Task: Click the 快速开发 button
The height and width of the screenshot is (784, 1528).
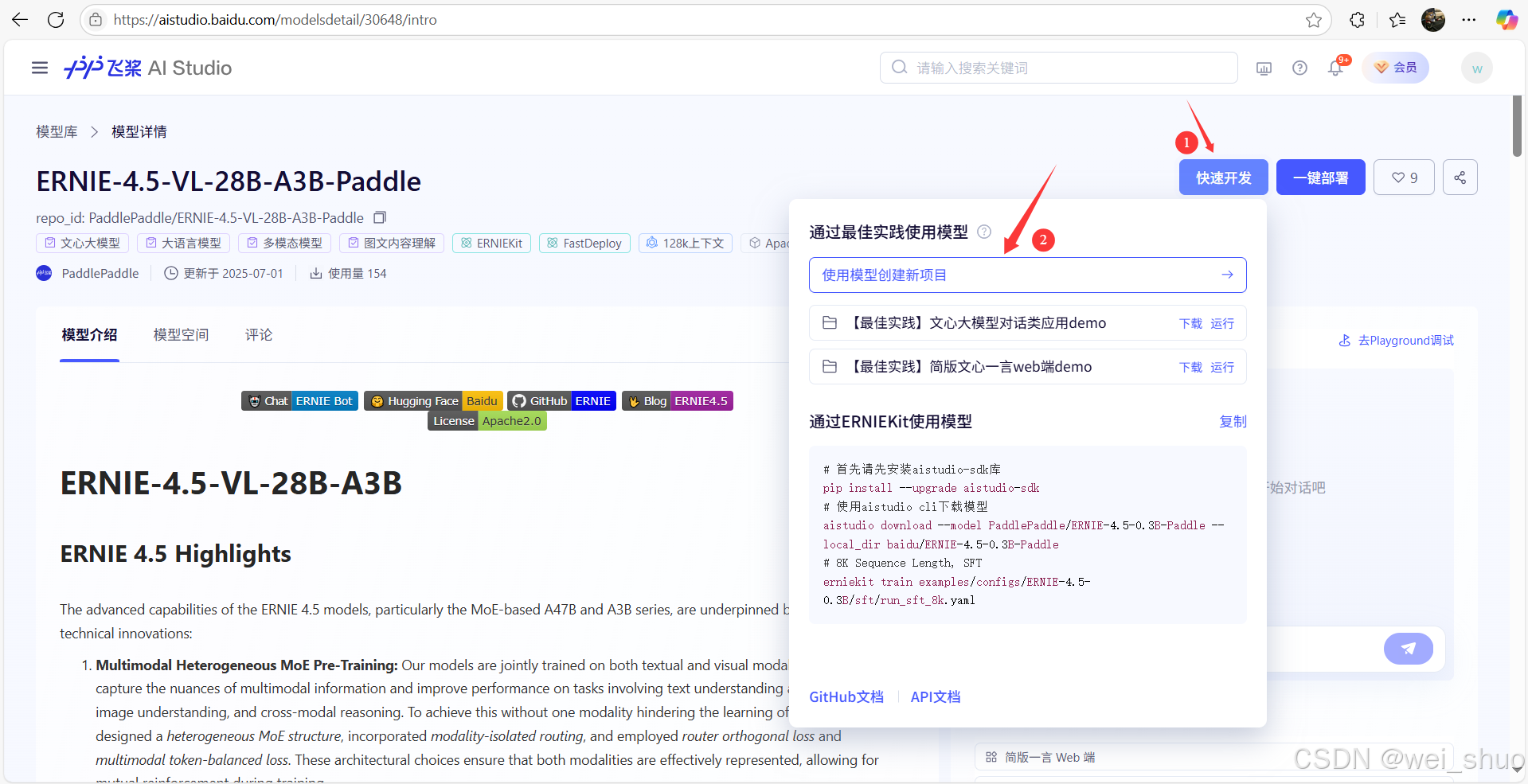Action: coord(1224,177)
